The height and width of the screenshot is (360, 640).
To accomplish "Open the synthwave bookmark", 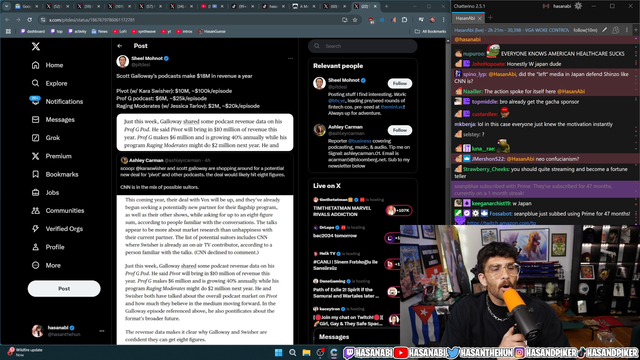I will point(144,31).
